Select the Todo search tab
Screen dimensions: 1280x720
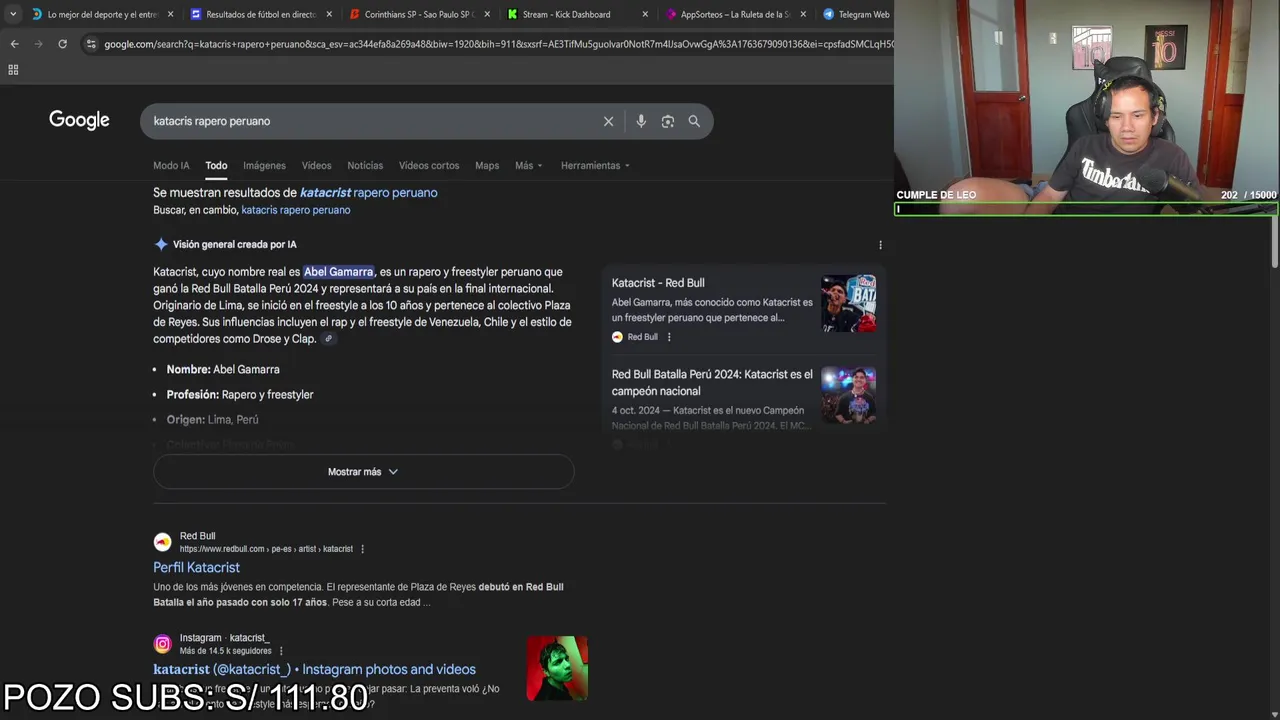216,166
